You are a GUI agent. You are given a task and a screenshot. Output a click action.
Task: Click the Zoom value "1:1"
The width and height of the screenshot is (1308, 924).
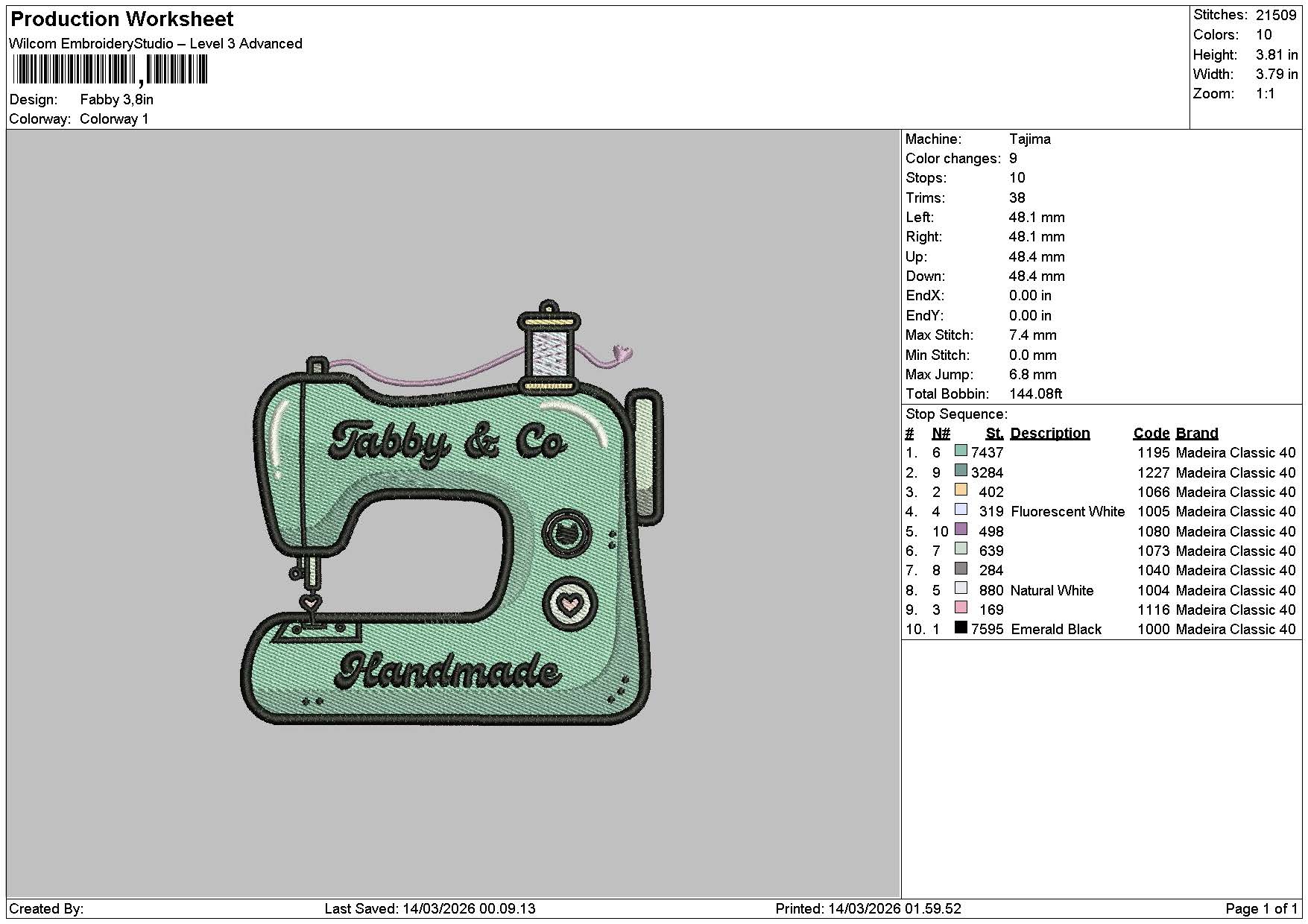pyautogui.click(x=1266, y=93)
